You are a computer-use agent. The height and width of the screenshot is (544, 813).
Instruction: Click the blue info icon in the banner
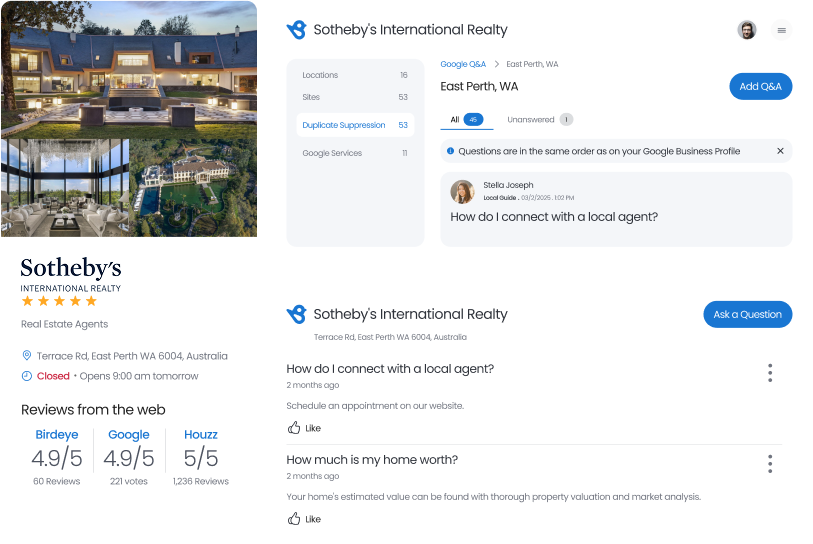451,151
